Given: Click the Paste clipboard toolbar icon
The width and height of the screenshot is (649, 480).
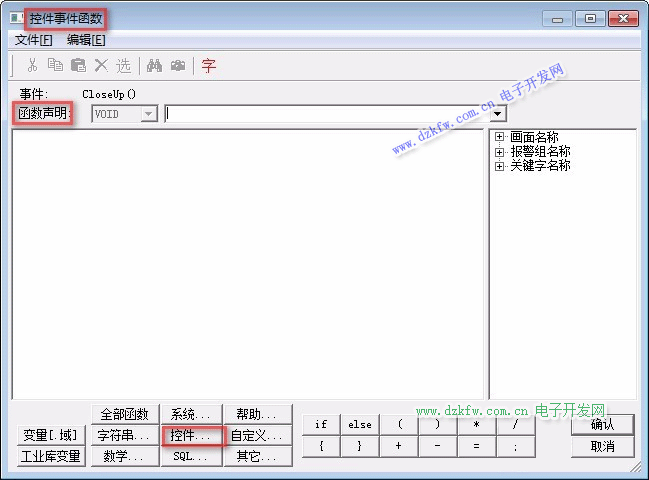Looking at the screenshot, I should tap(78, 66).
